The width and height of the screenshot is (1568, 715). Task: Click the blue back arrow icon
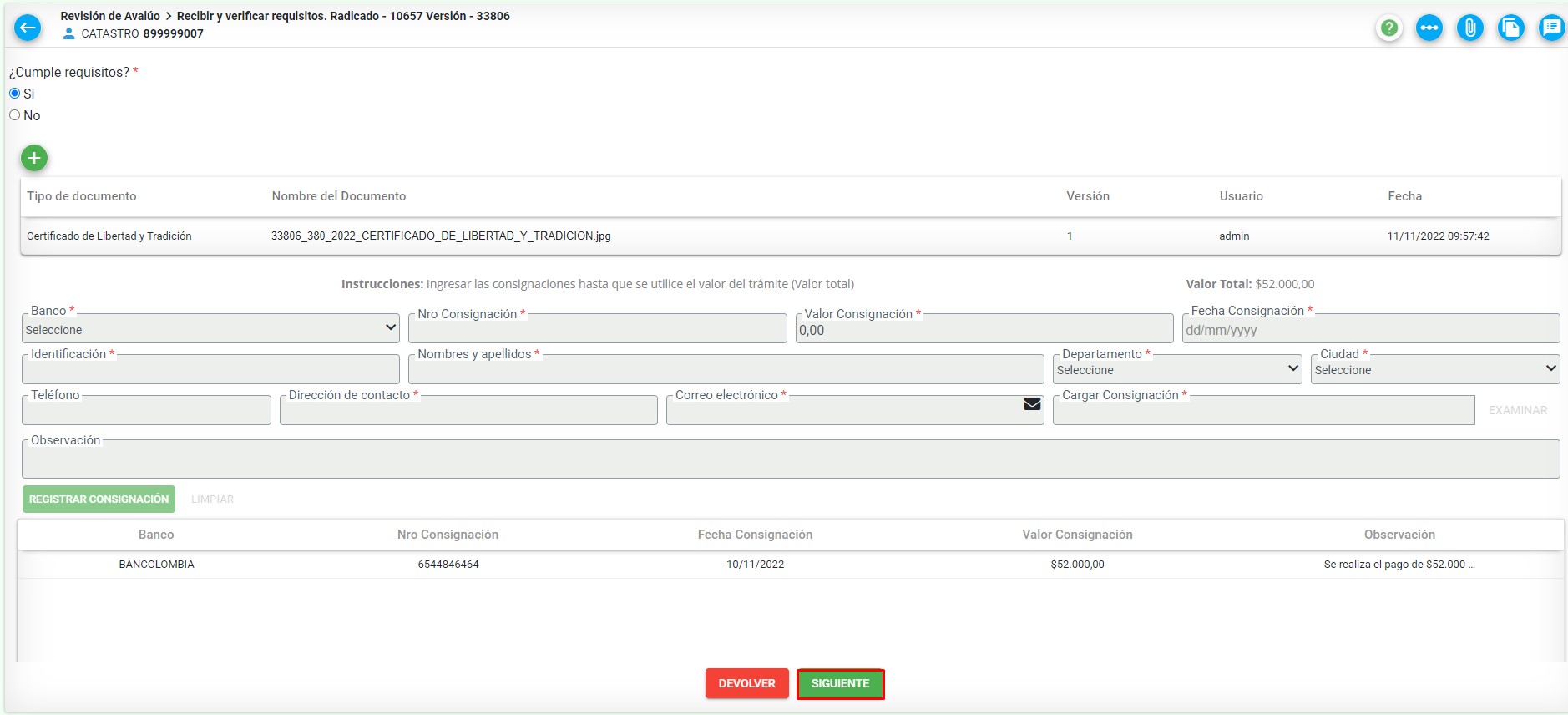pyautogui.click(x=28, y=28)
